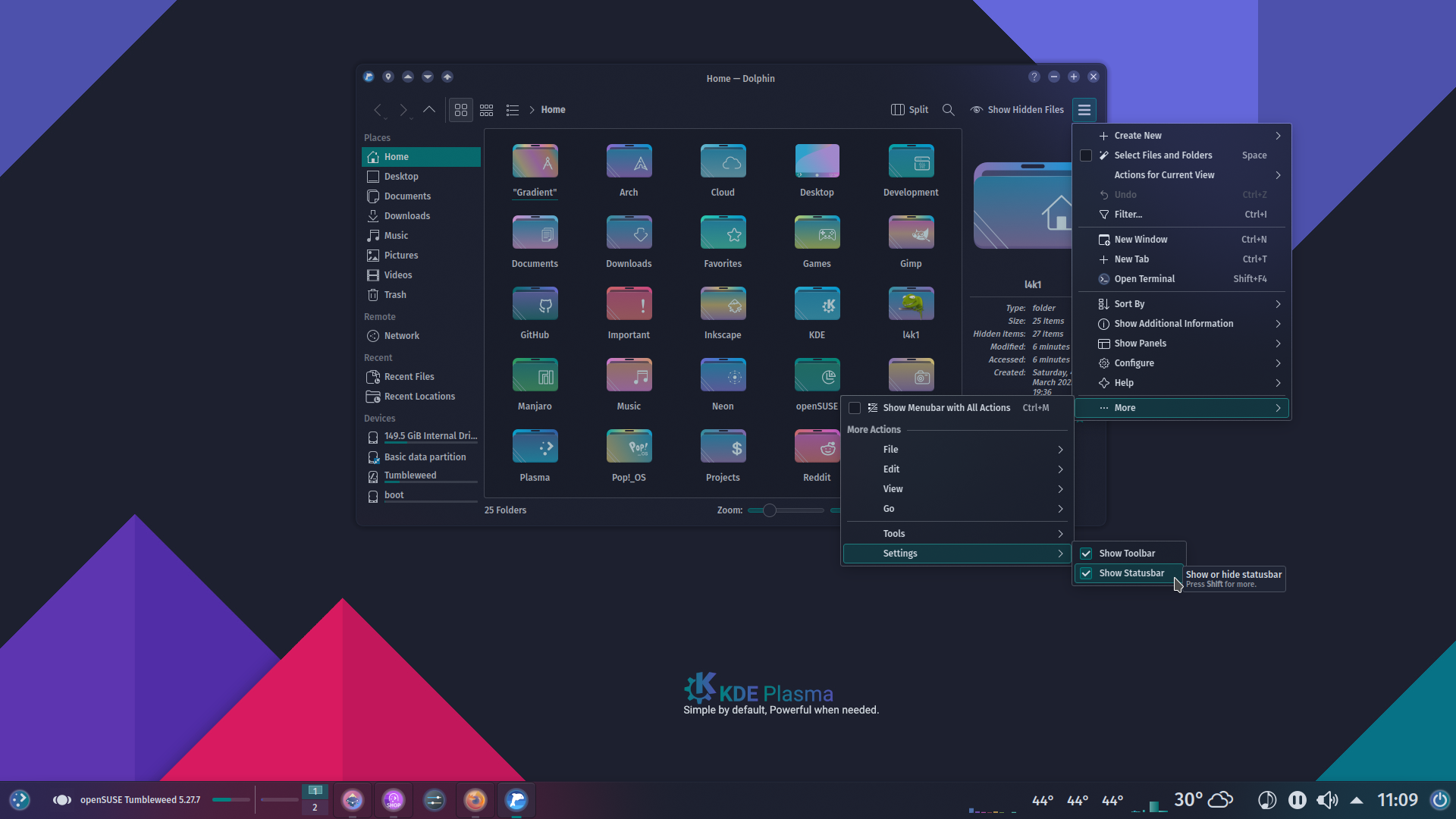Viewport: 1456px width, 819px height.
Task: Open the Go submenu entry
Action: [957, 509]
